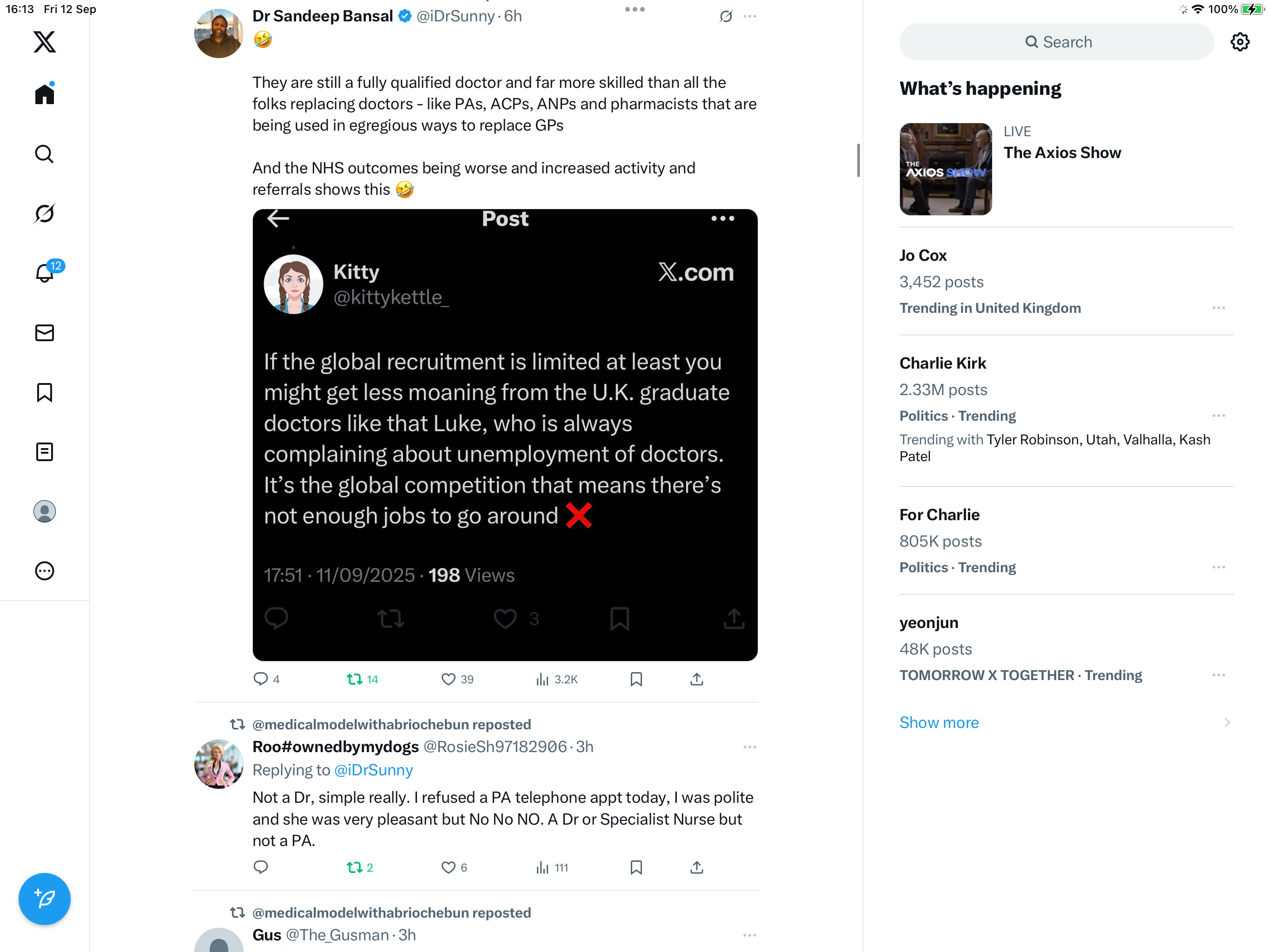Open the Explore search tab in sidebar
This screenshot has width=1270, height=952.
pos(44,154)
